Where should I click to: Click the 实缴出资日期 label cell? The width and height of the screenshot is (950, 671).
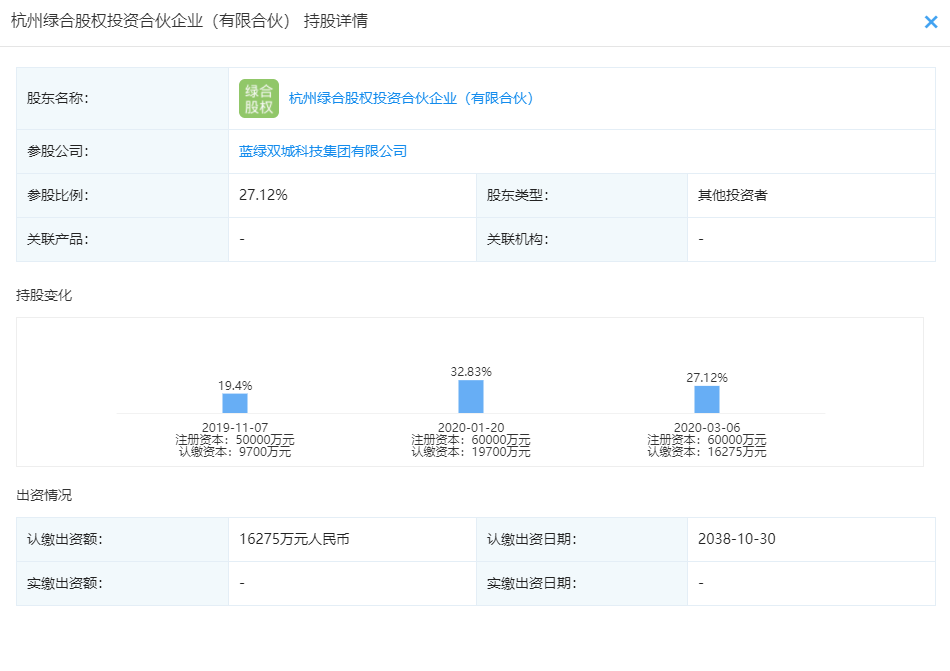coord(582,583)
